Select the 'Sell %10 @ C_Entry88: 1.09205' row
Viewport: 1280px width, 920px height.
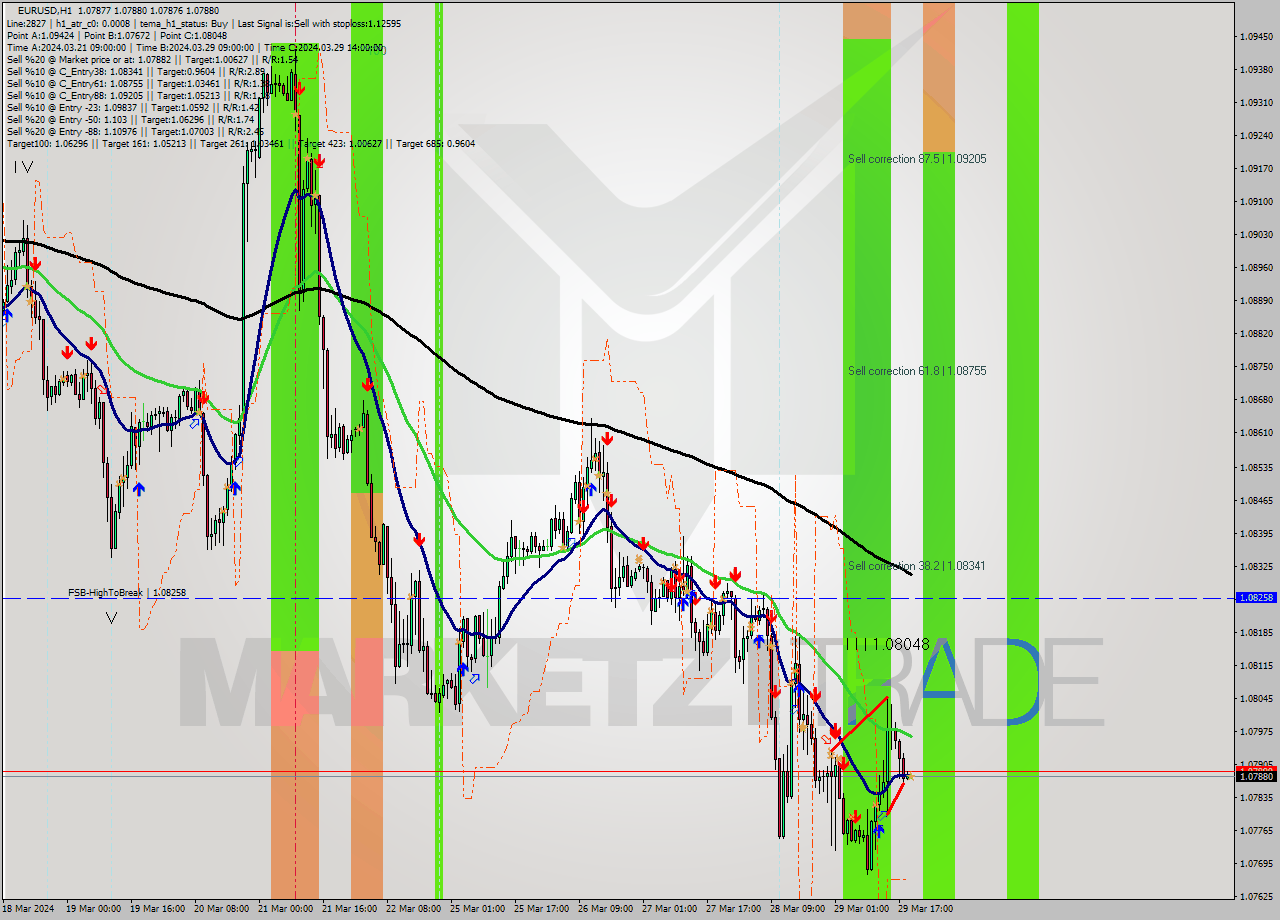pos(136,95)
